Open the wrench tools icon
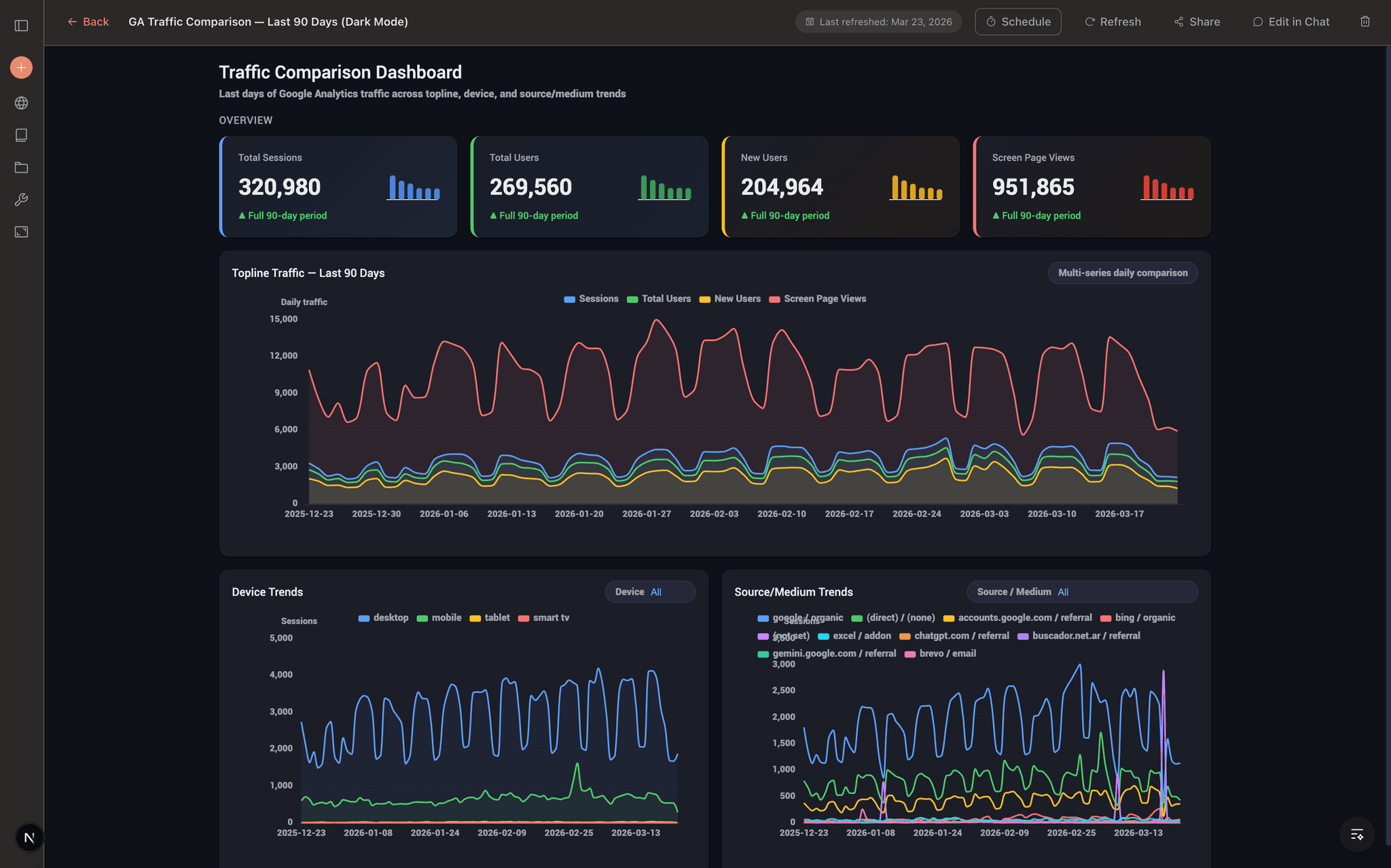1391x868 pixels. pyautogui.click(x=21, y=200)
